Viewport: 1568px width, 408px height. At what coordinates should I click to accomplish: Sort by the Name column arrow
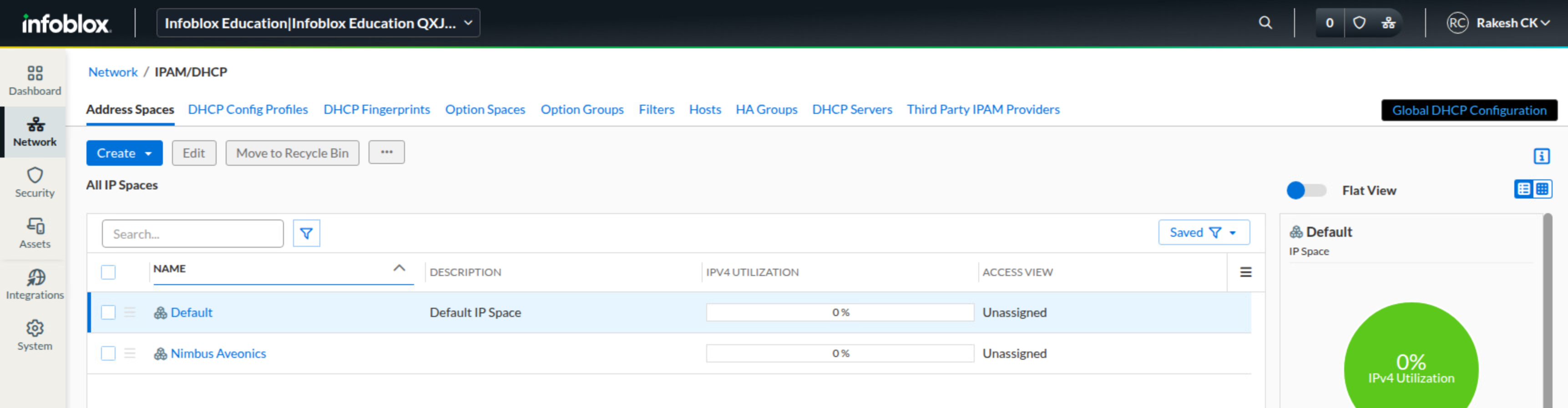[400, 268]
